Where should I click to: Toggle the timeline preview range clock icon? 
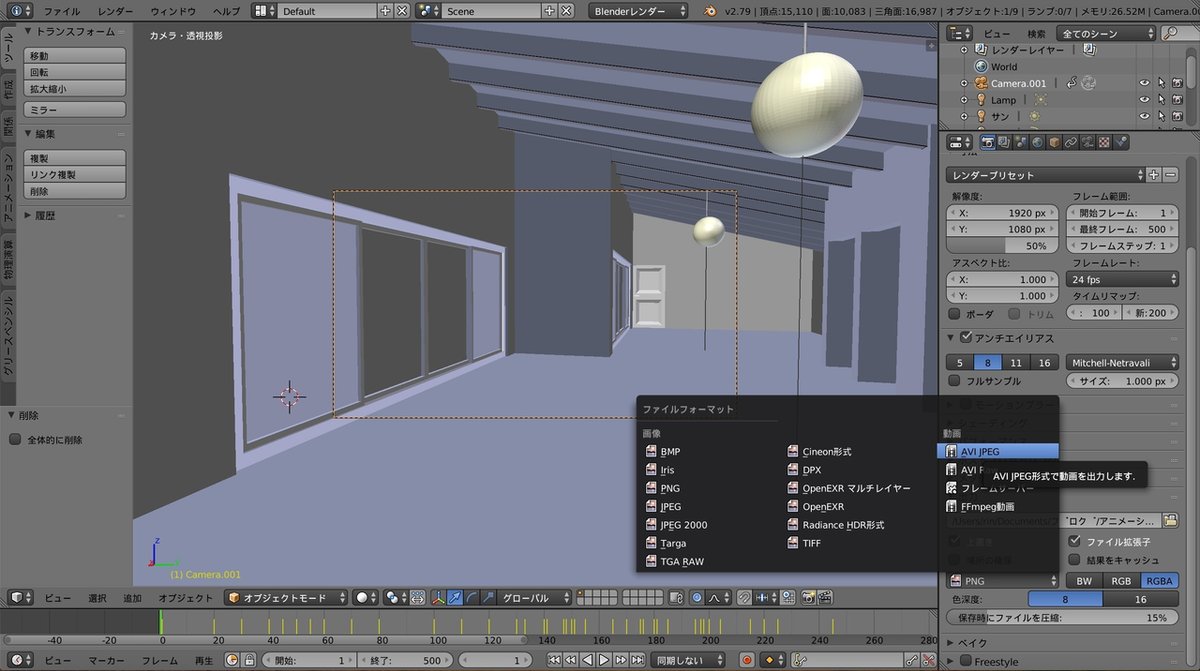tap(231, 661)
